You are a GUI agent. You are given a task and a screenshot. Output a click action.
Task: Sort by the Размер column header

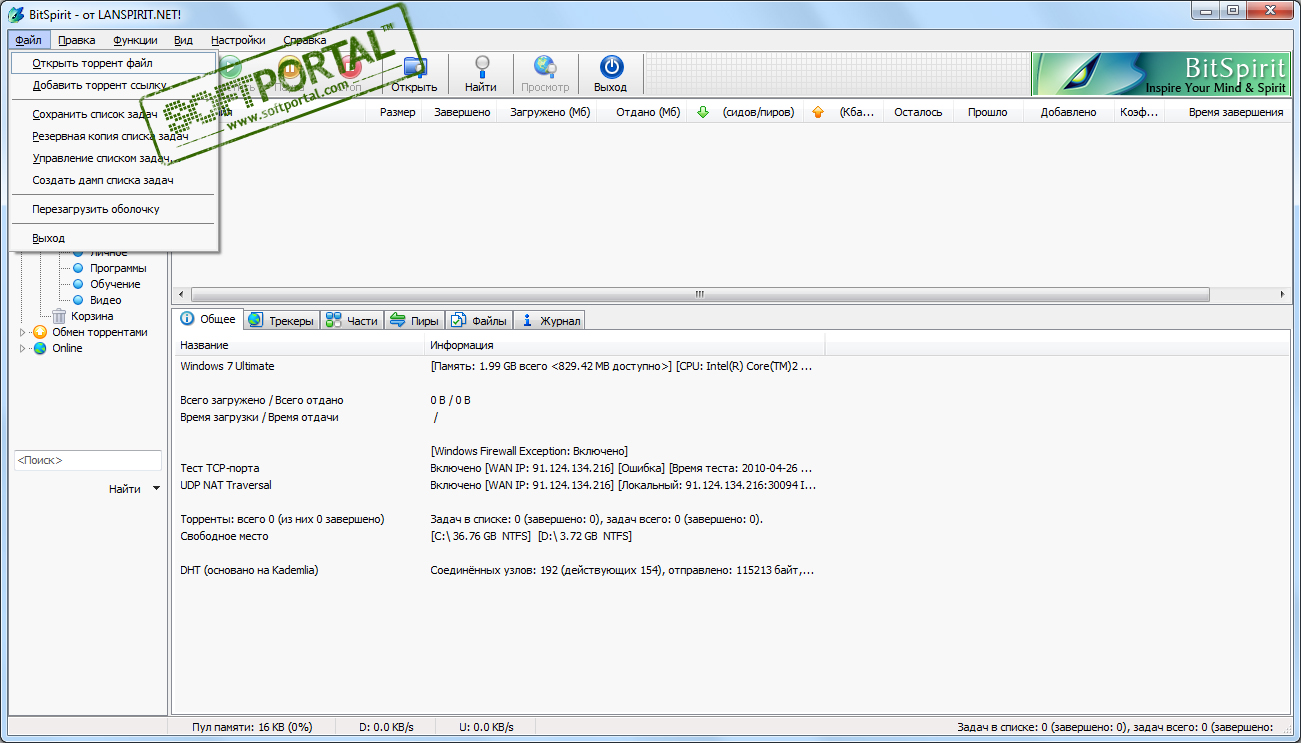(x=398, y=112)
